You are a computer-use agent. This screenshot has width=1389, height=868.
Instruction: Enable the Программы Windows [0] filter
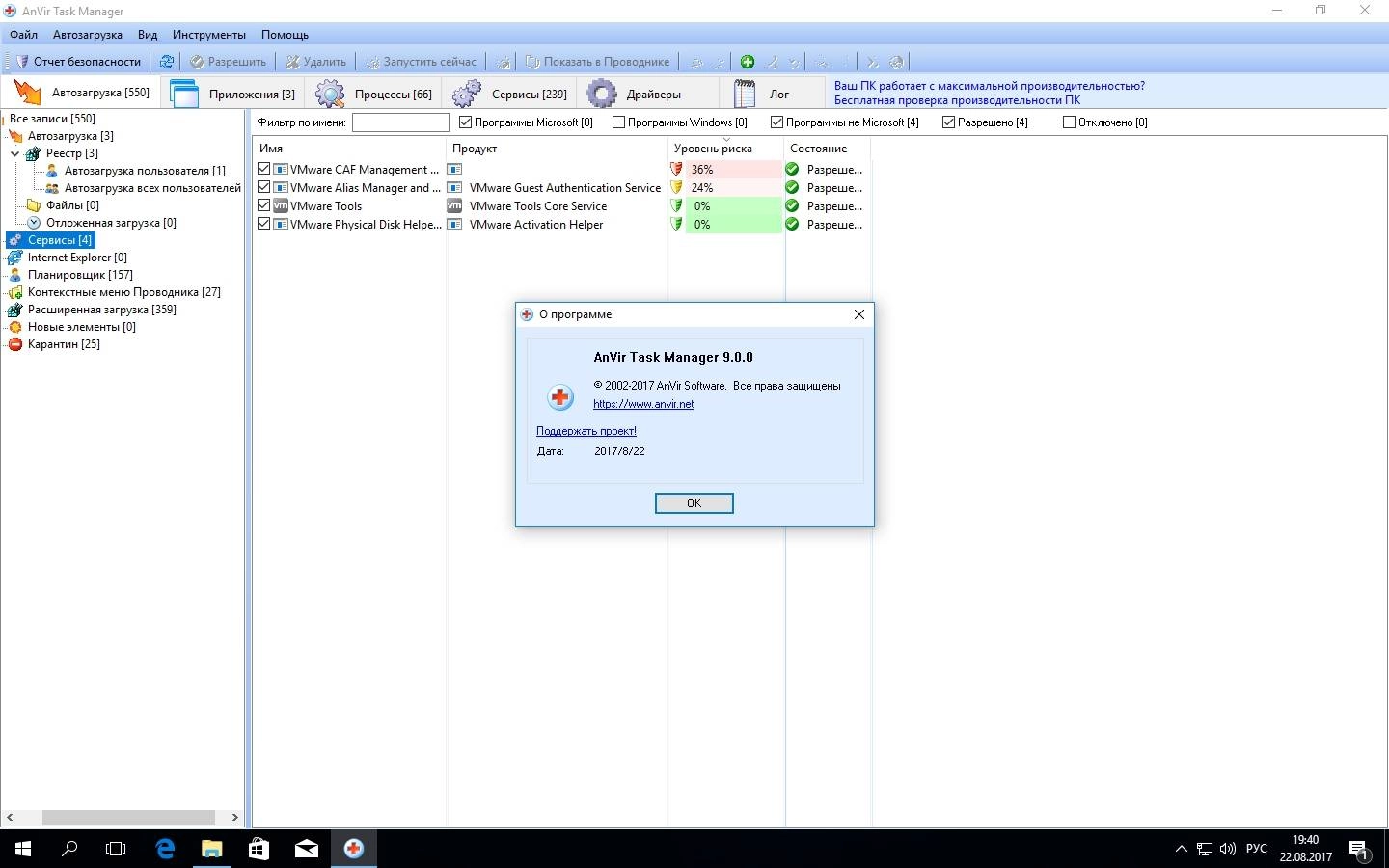click(x=618, y=122)
